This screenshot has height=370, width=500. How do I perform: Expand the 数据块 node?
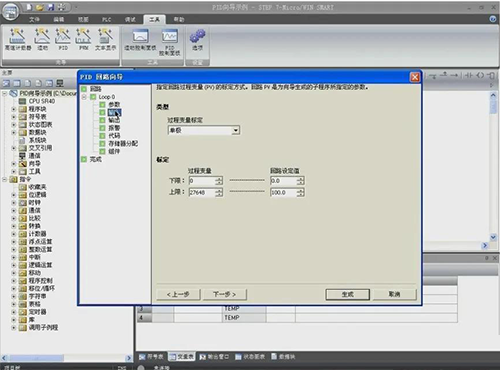coord(14,132)
